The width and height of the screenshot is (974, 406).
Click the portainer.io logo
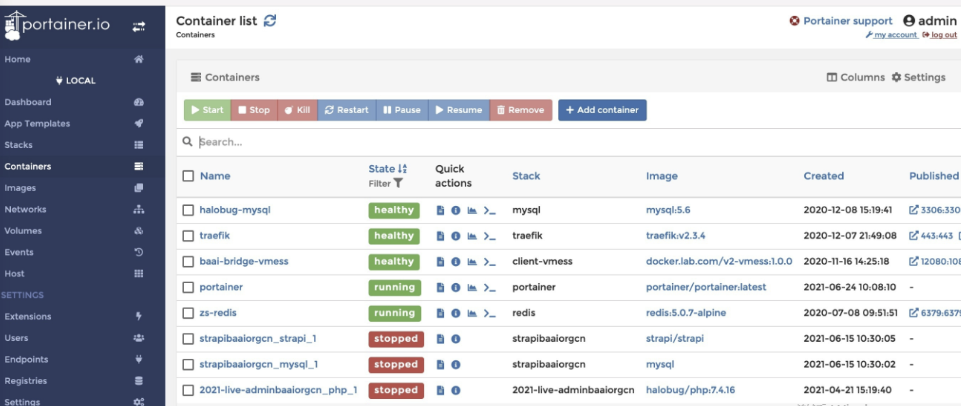coord(57,25)
